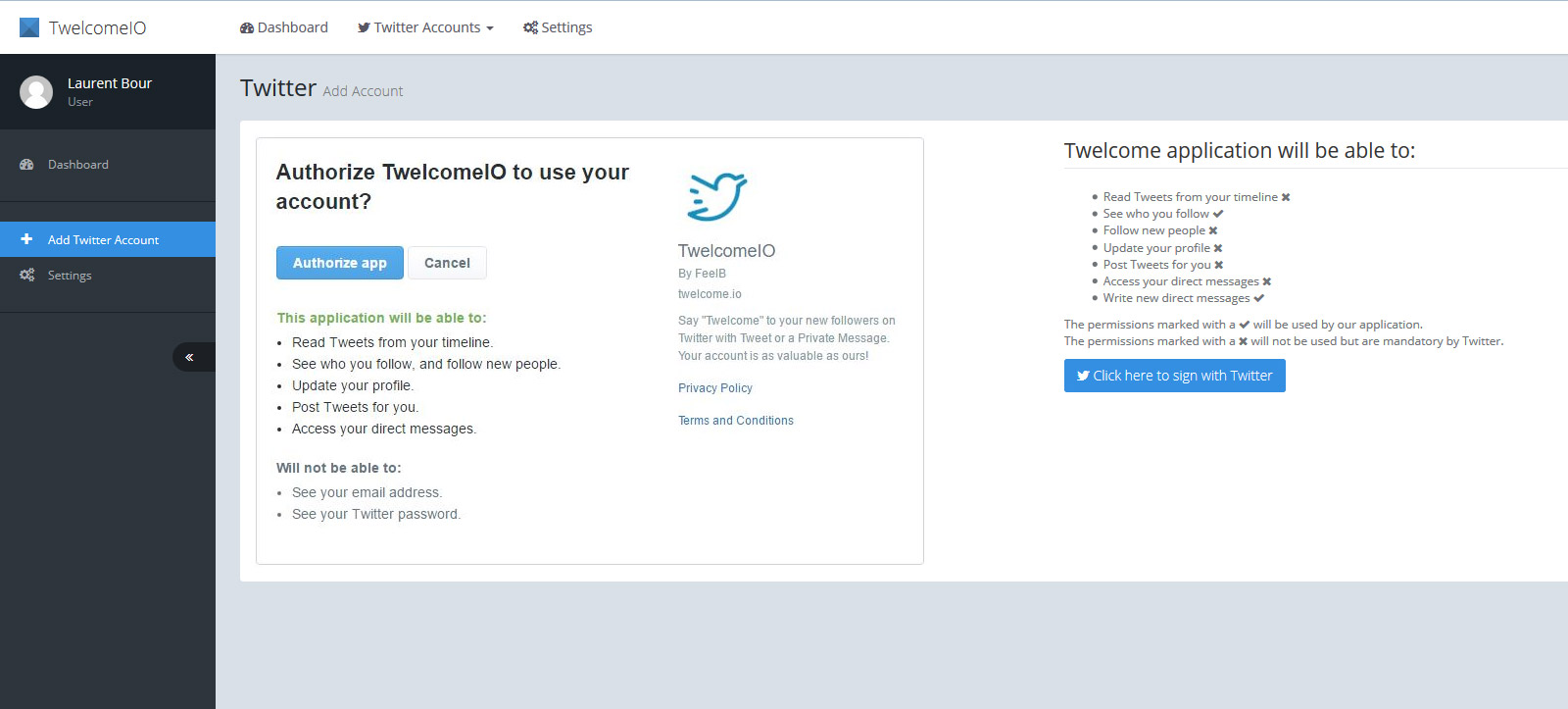Click the sidebar Settings gears icon
The width and height of the screenshot is (1568, 709).
point(26,276)
